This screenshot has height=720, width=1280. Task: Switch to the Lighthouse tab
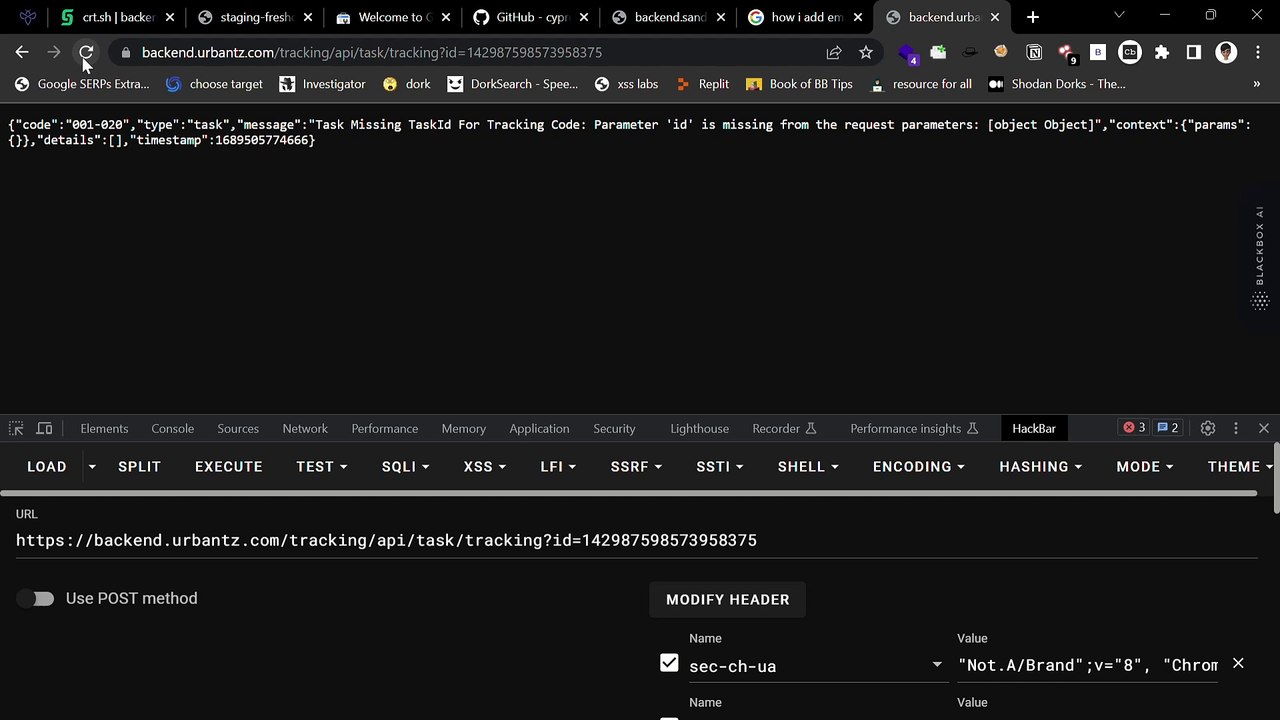click(699, 428)
